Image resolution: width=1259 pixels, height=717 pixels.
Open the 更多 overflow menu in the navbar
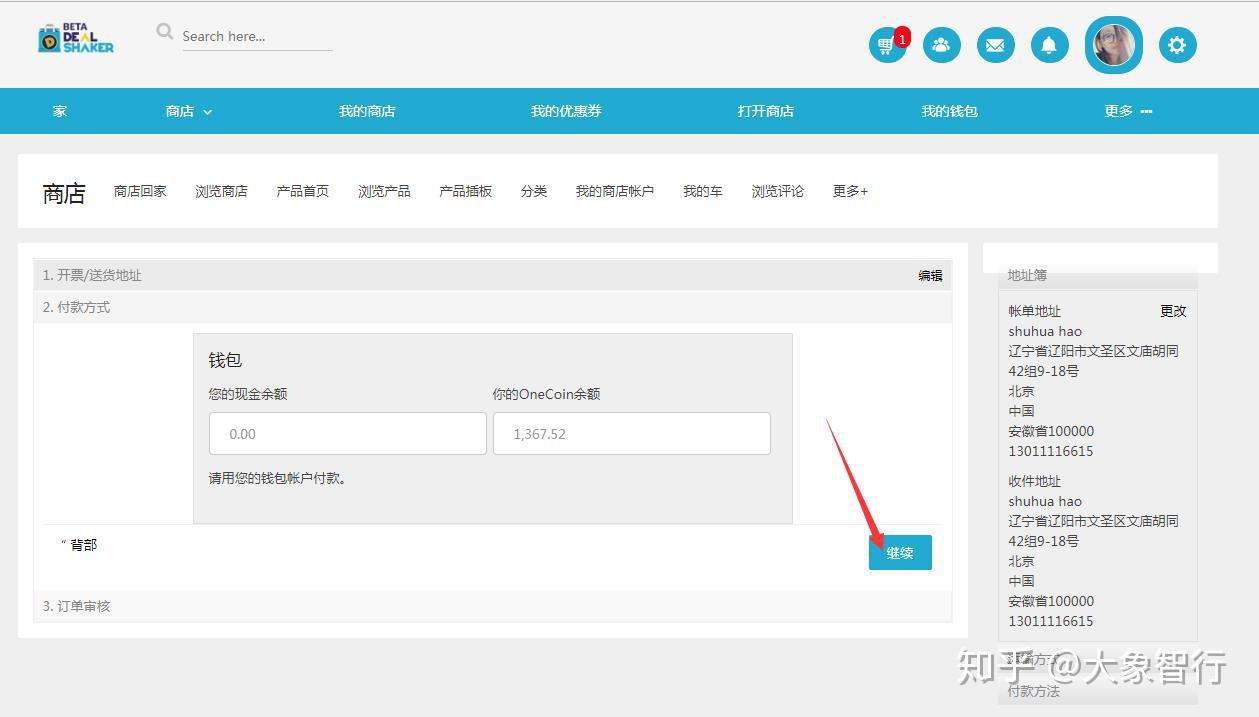1126,111
